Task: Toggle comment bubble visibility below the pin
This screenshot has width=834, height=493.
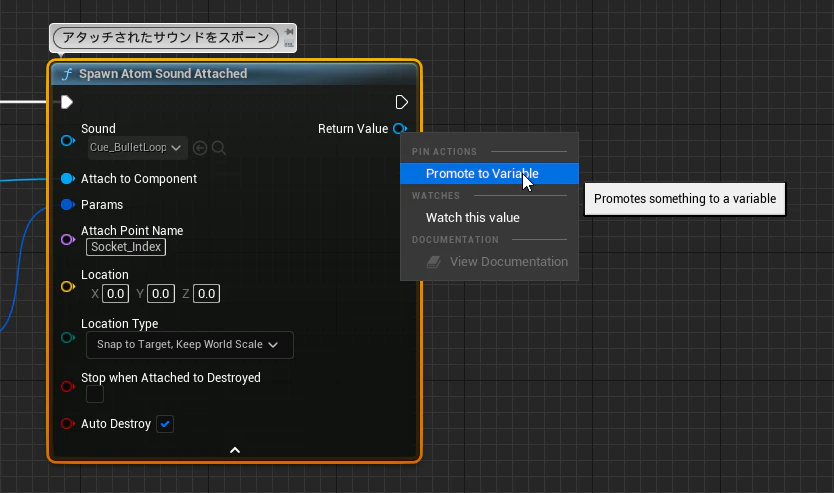Action: click(x=289, y=44)
